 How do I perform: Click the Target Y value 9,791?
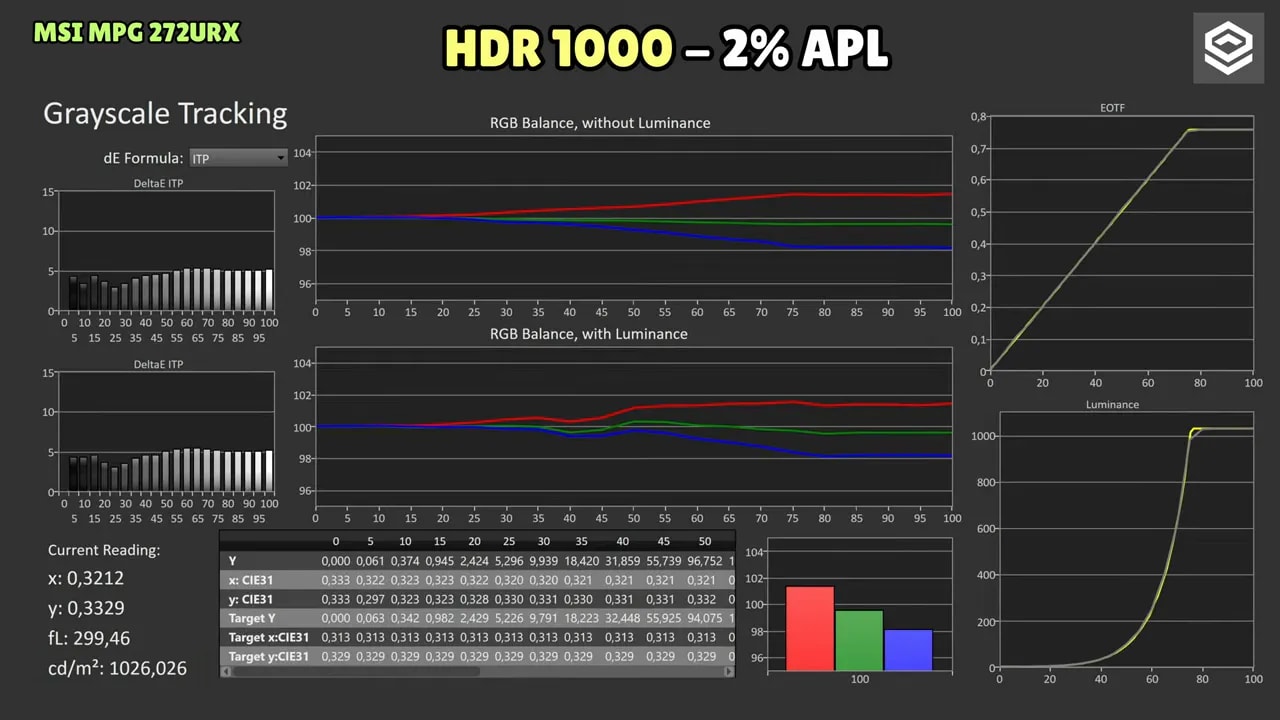click(x=545, y=618)
